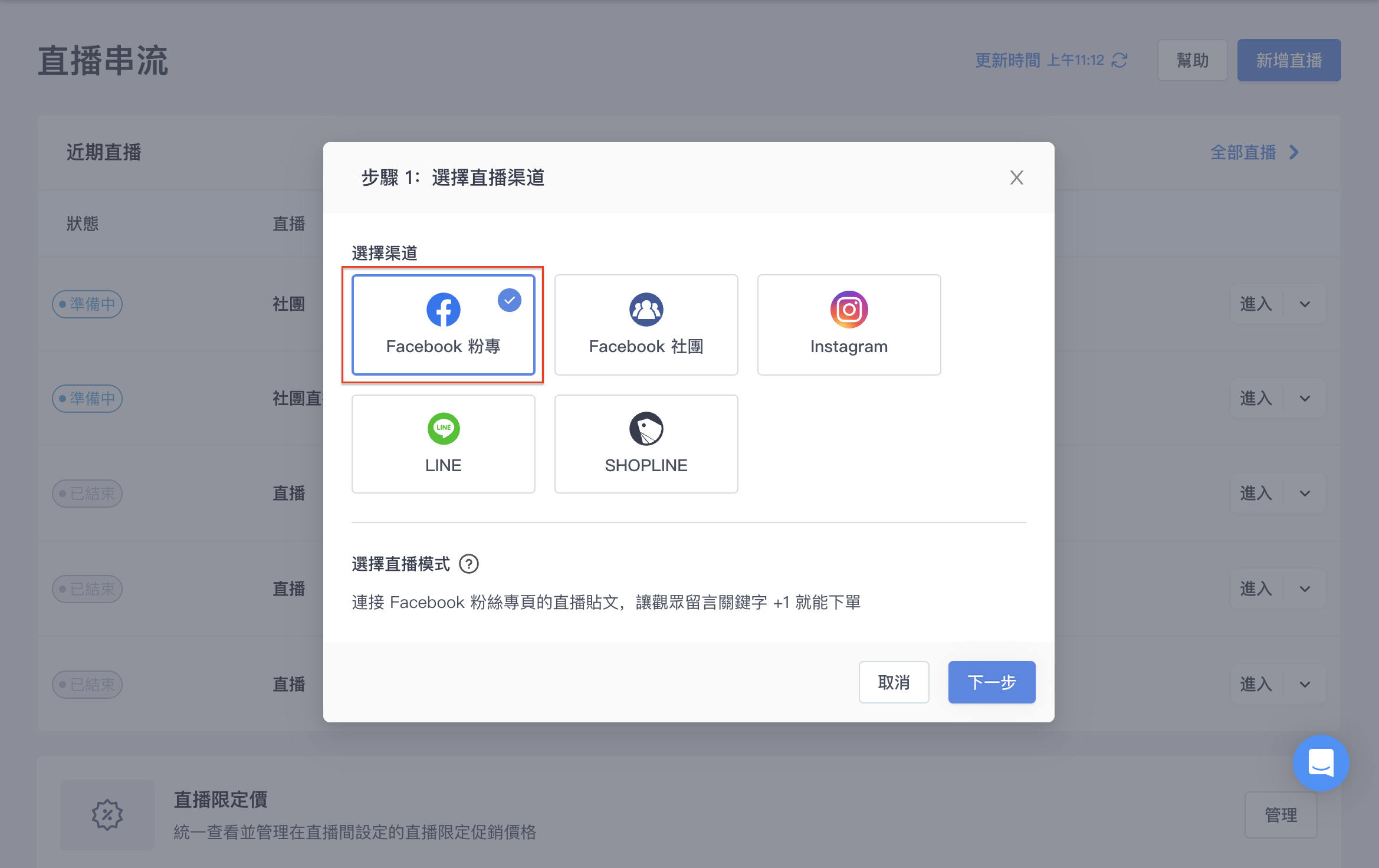Click 進入 on first 已結束 row
This screenshot has width=1379, height=868.
point(1256,494)
